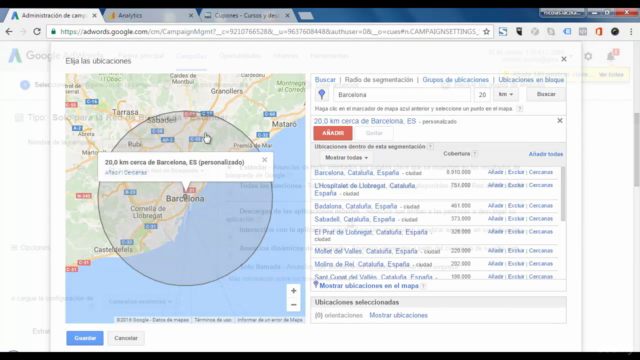The width and height of the screenshot is (640, 360).
Task: Click the red Office extension icon
Action: (x=599, y=31)
